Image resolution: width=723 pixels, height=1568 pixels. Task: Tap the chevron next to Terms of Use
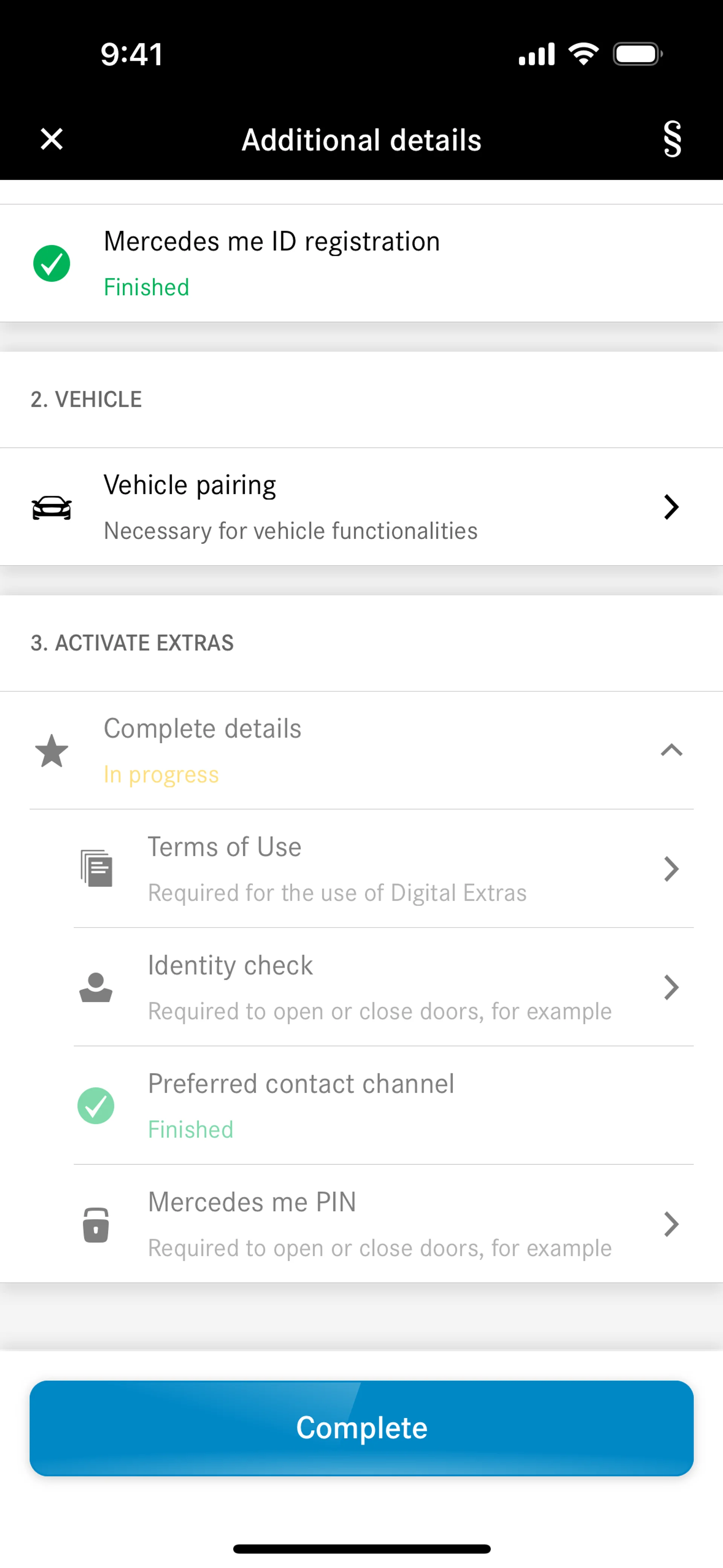(671, 869)
